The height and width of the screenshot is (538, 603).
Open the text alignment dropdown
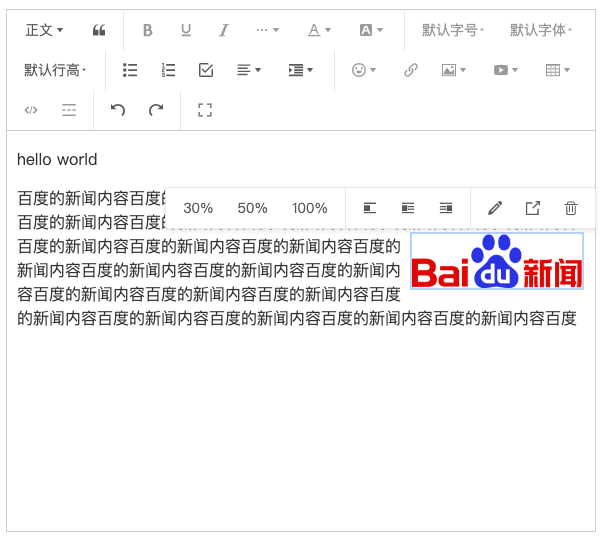pyautogui.click(x=249, y=70)
